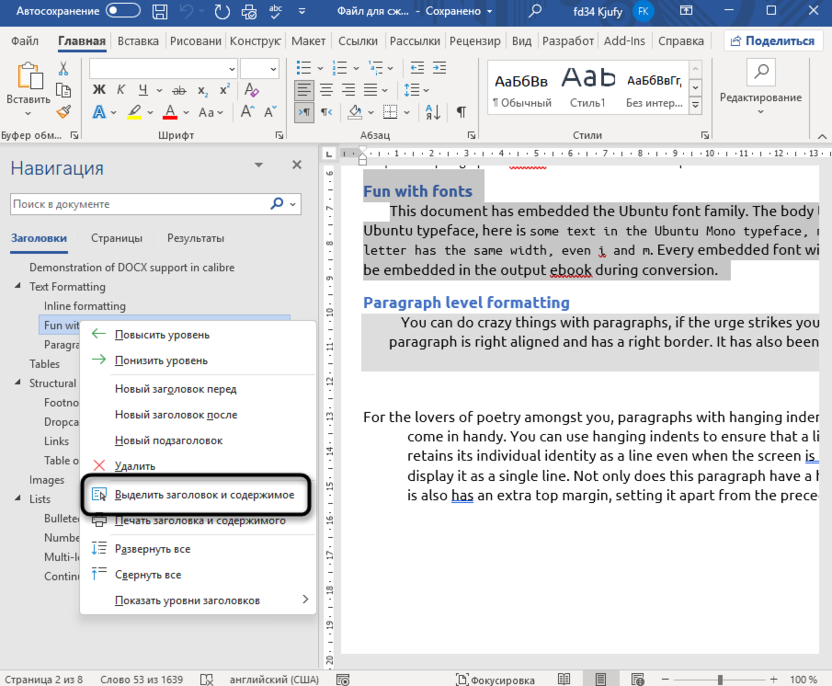Click the Bold formatting icon
This screenshot has width=832, height=686.
pos(99,89)
